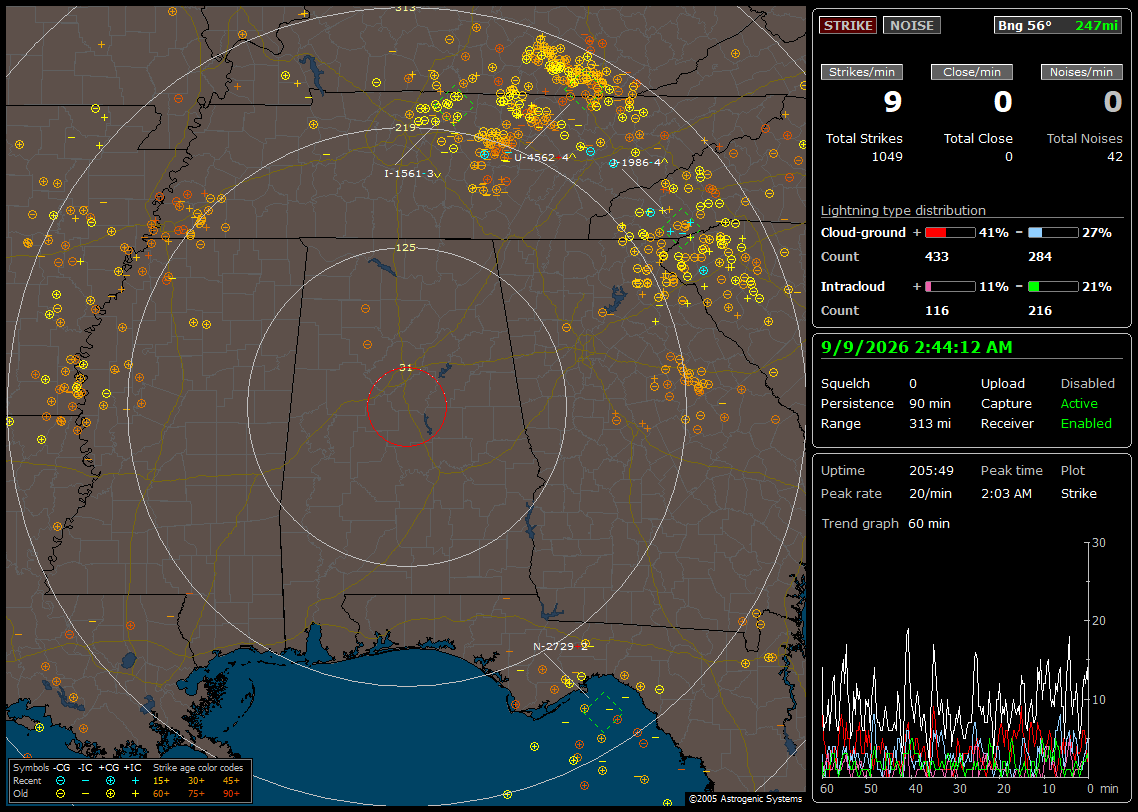Toggle the NOISE mode button
Image resolution: width=1138 pixels, height=812 pixels.
(x=912, y=25)
